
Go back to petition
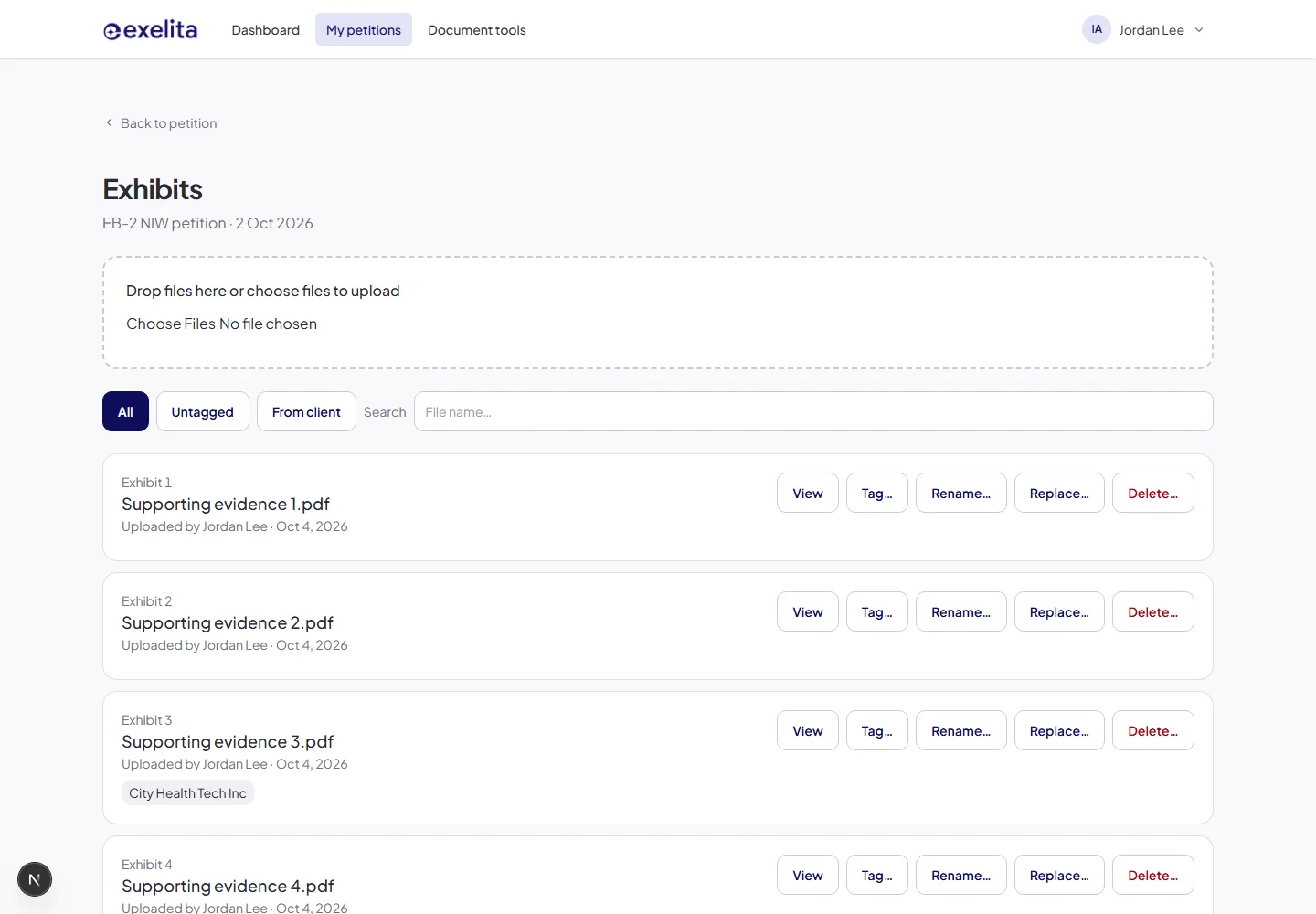coord(161,123)
